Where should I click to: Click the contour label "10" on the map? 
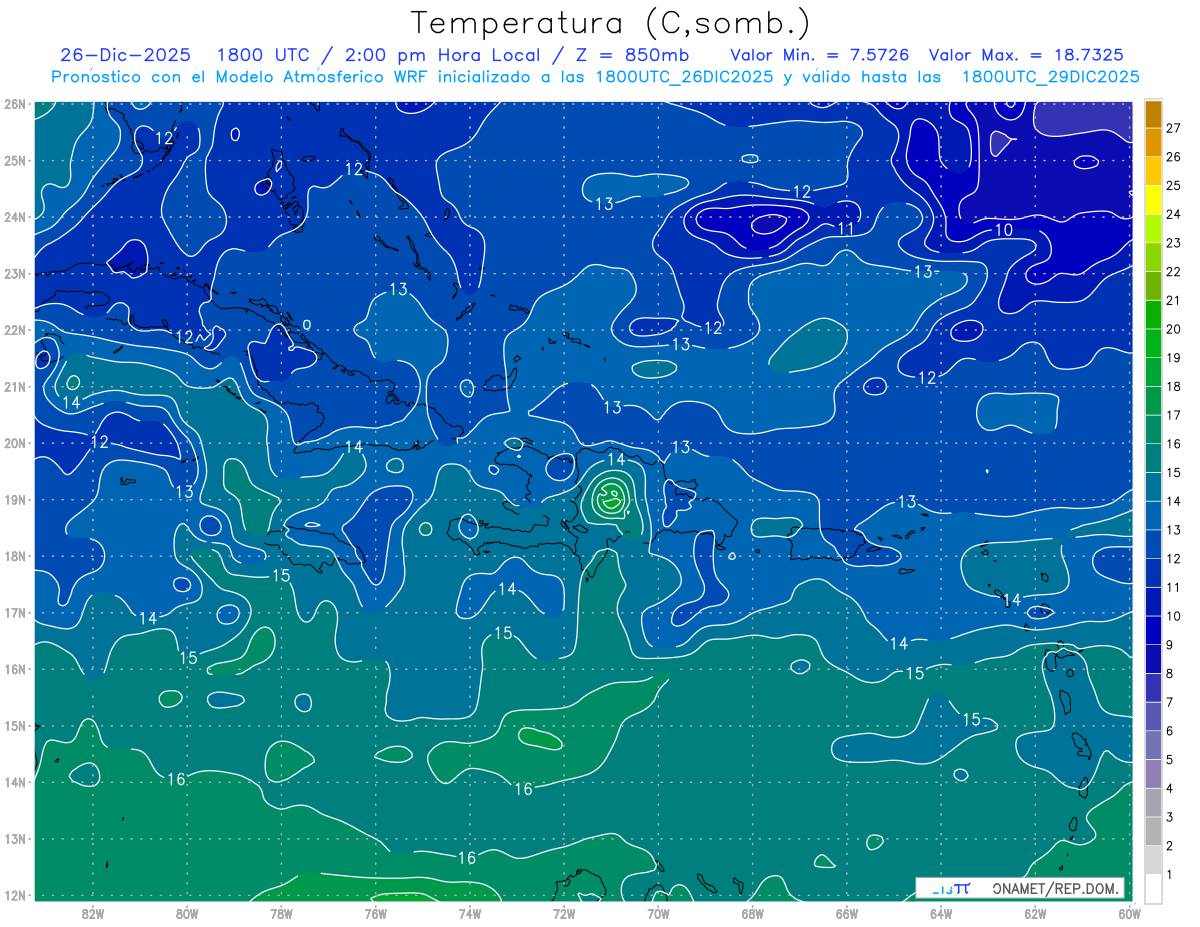pos(1004,230)
